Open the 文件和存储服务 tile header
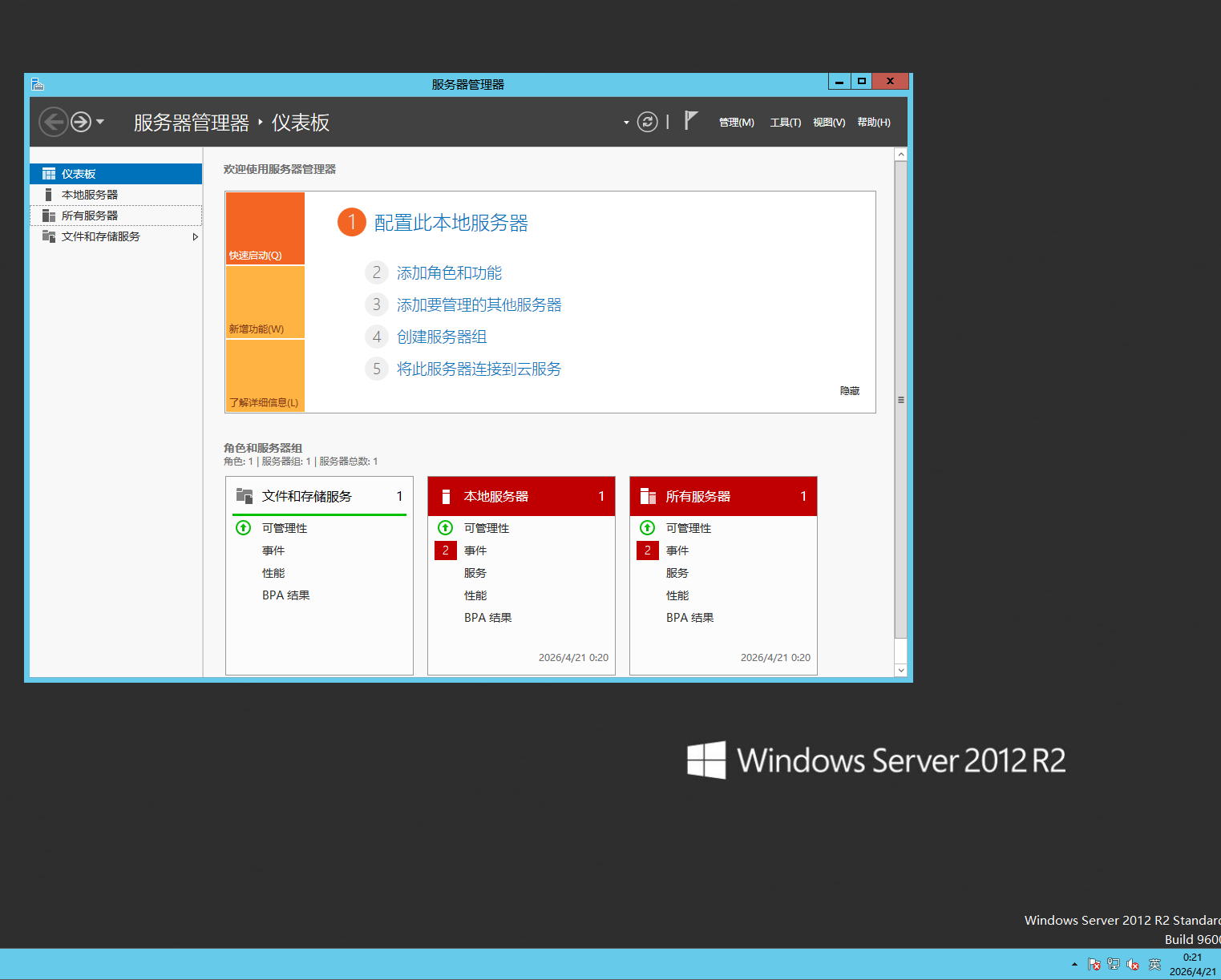 pyautogui.click(x=319, y=496)
